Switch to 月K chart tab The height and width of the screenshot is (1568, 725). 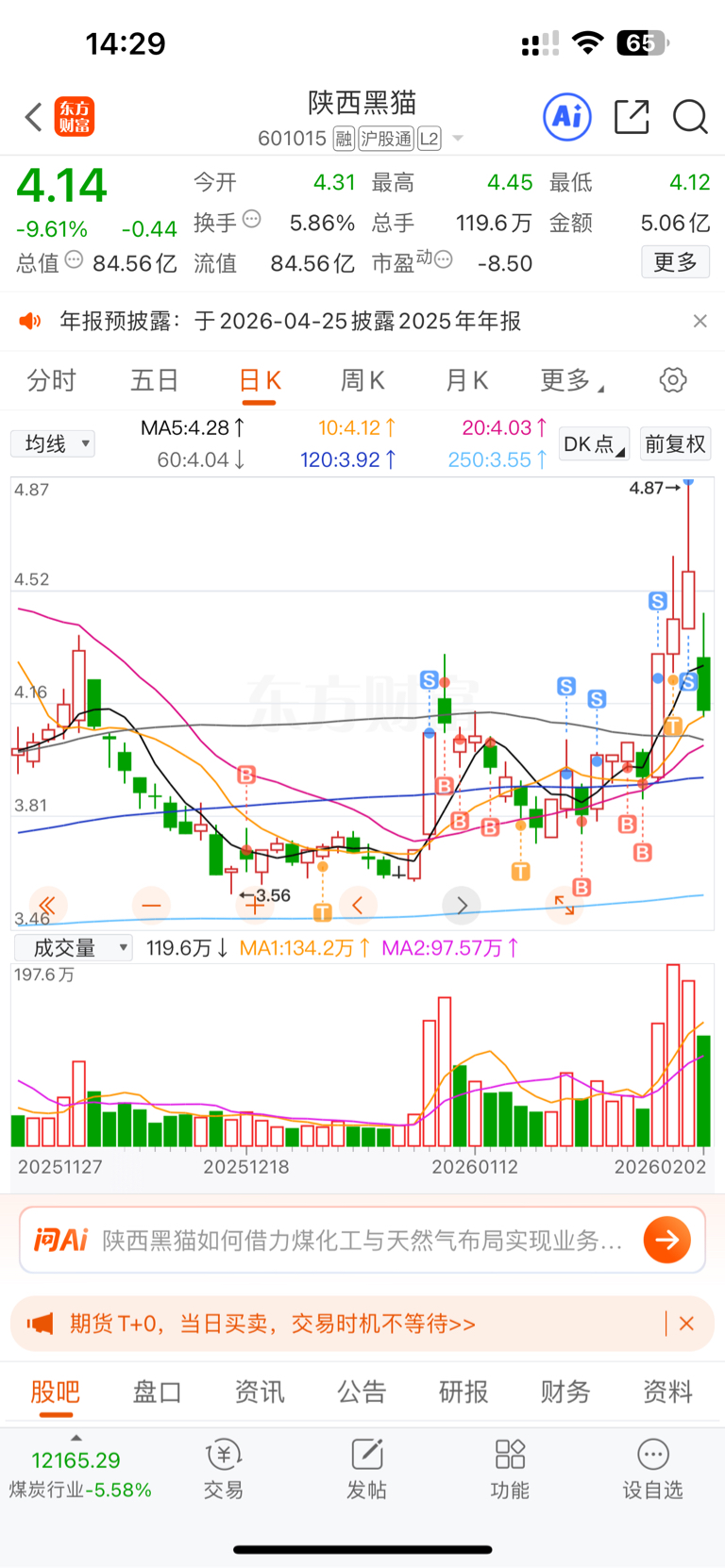click(x=466, y=380)
